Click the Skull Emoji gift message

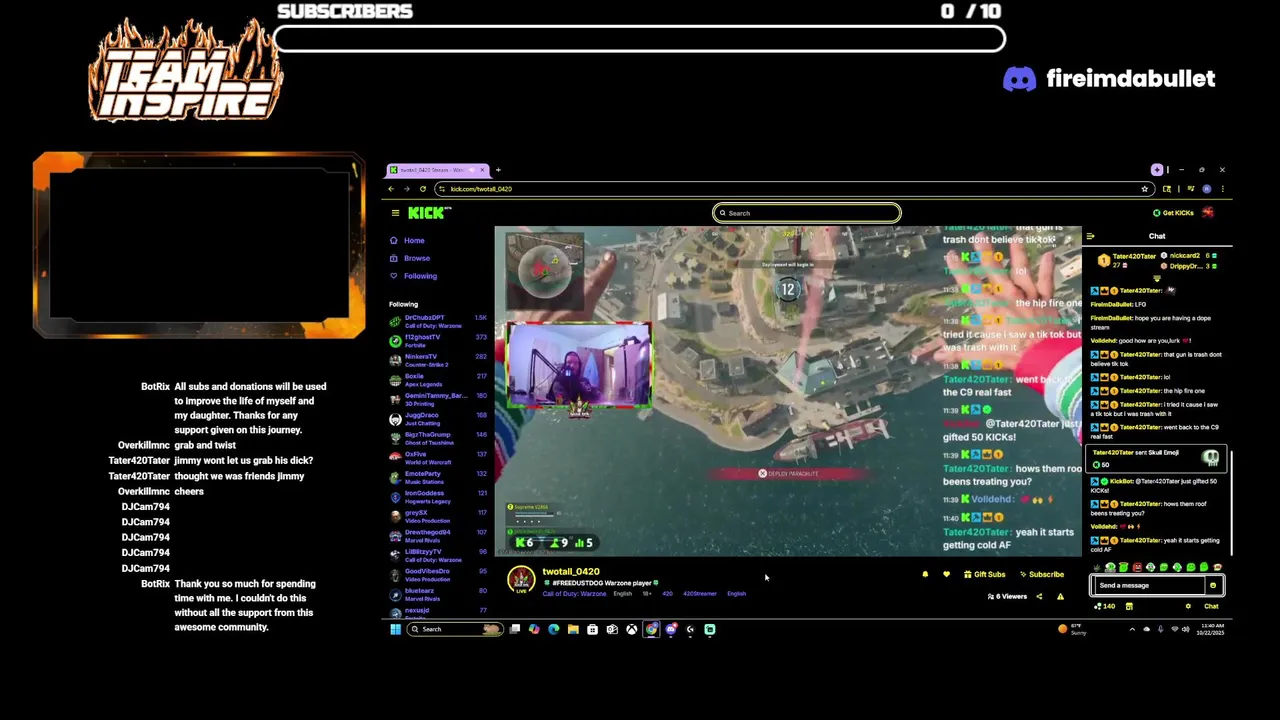pos(1157,458)
